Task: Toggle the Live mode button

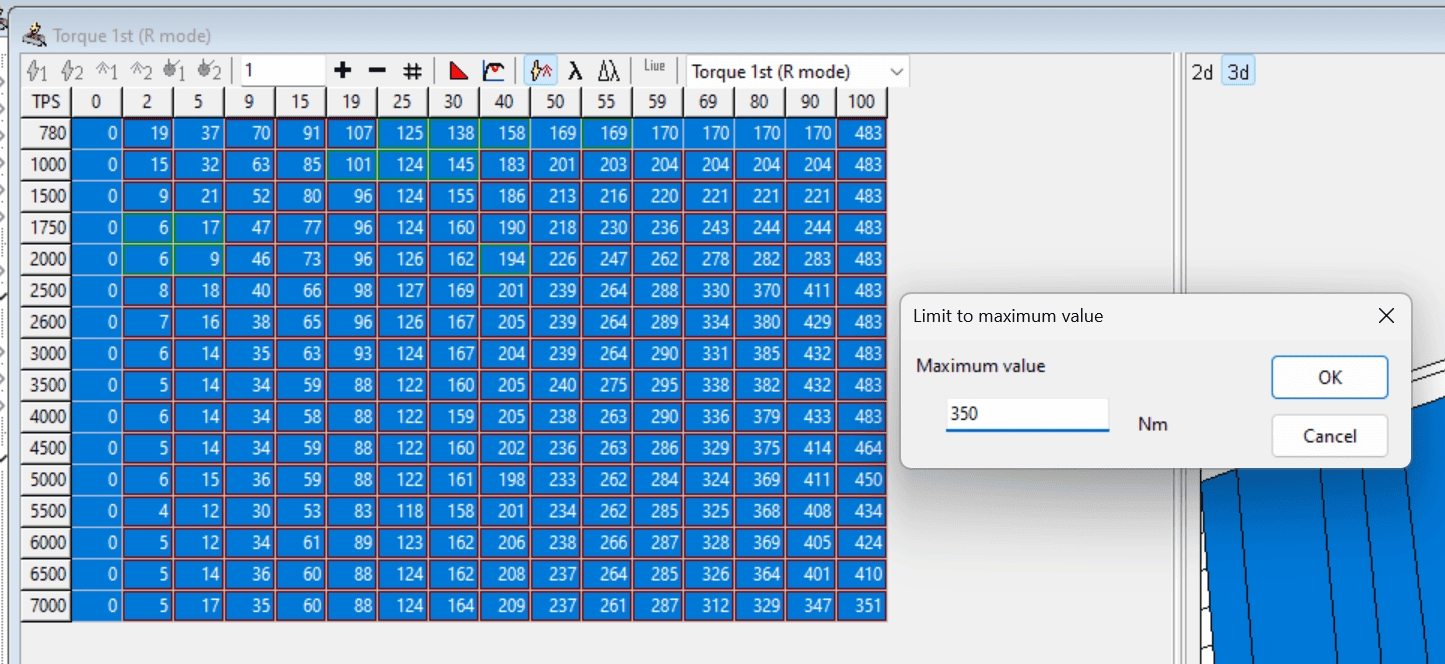Action: point(654,67)
